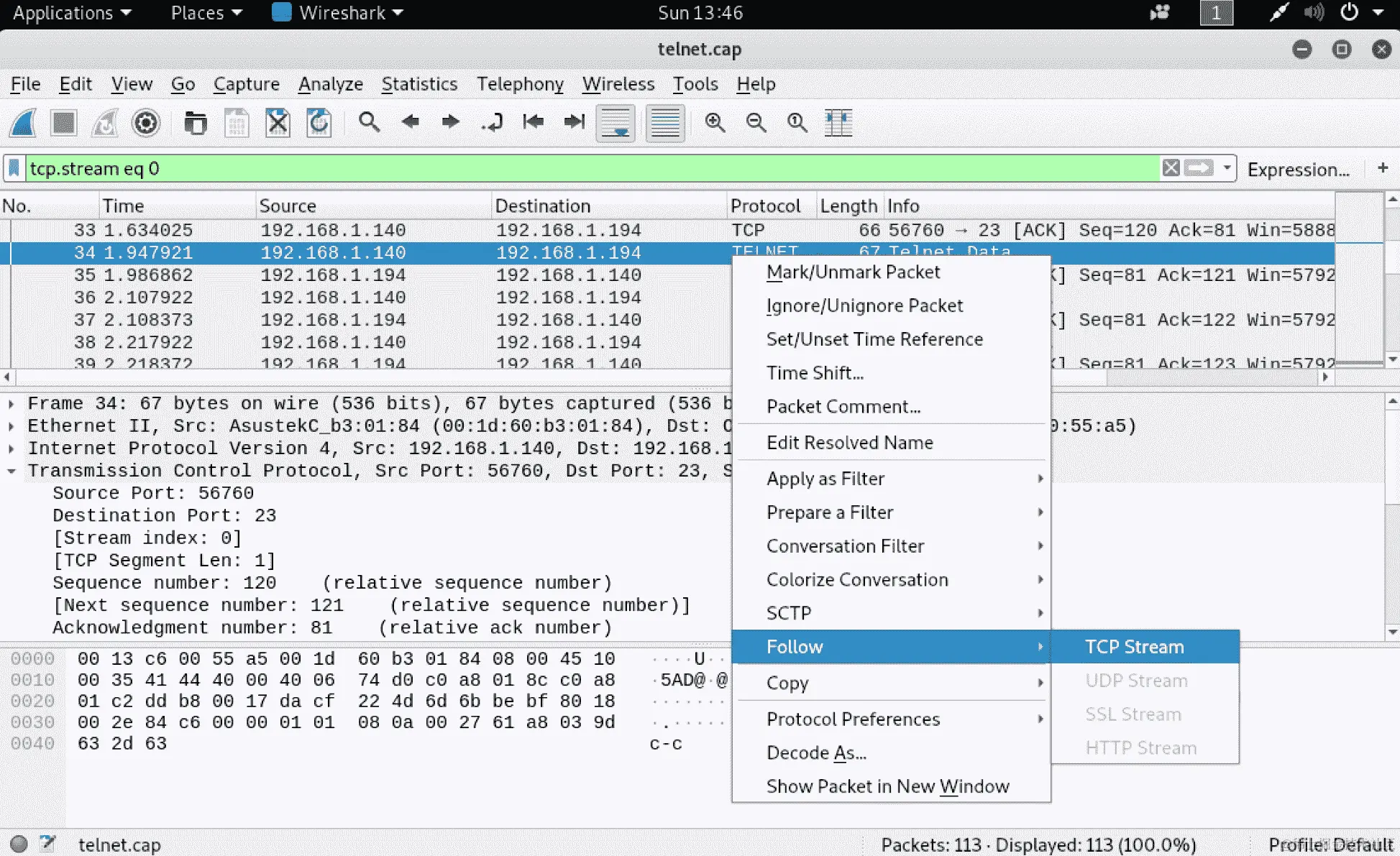The width and height of the screenshot is (1400, 856).
Task: Click the Expression... button
Action: [x=1298, y=170]
